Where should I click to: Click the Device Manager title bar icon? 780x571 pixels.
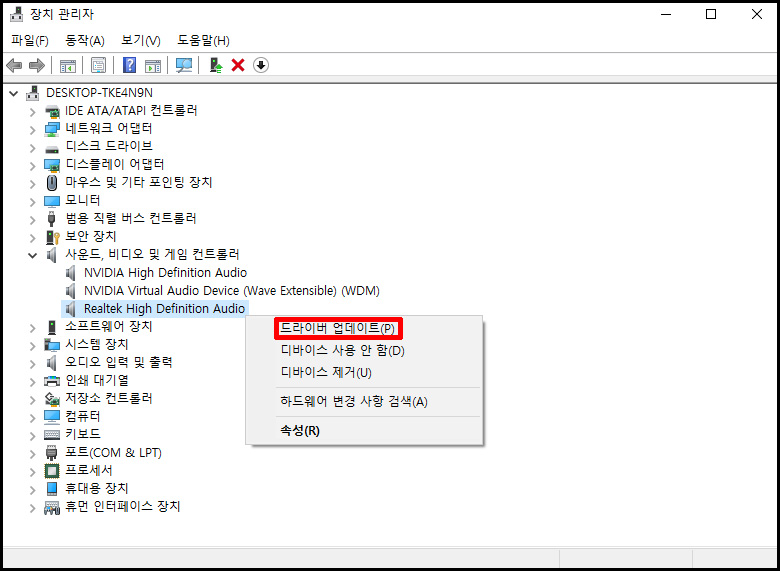[17, 14]
